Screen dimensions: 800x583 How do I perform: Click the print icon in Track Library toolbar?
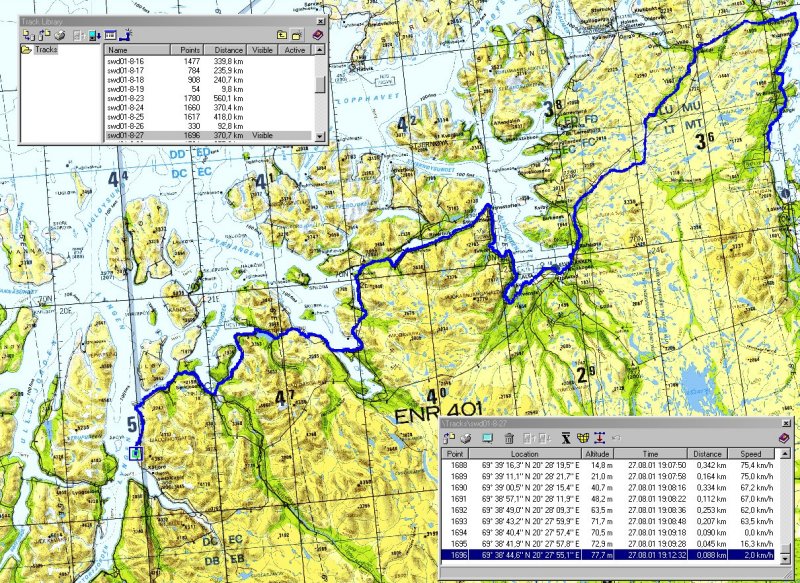60,35
